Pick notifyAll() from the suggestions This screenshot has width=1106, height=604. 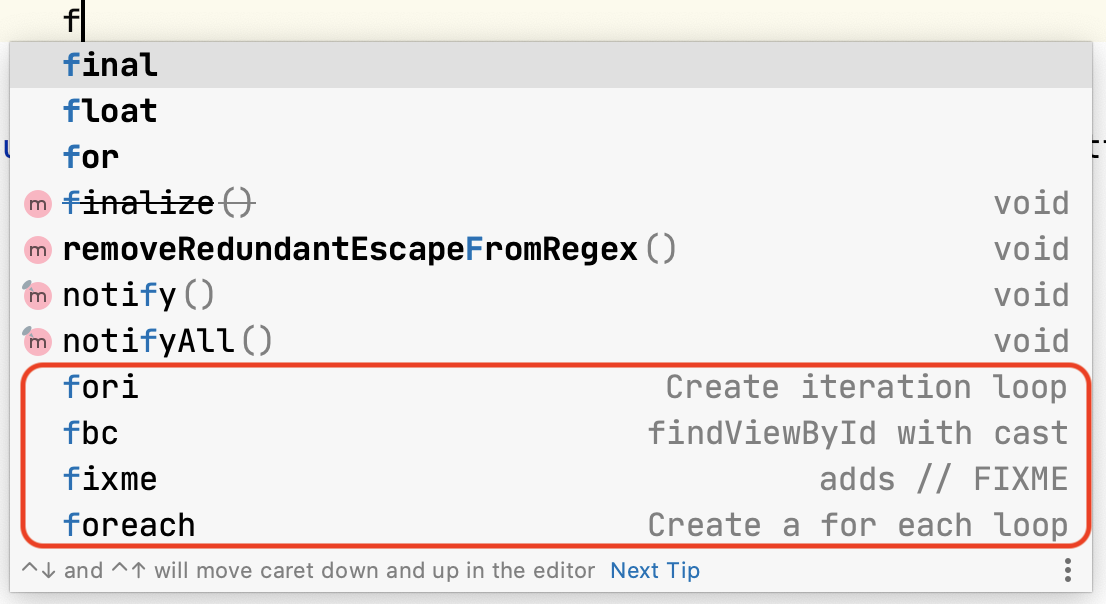(167, 341)
